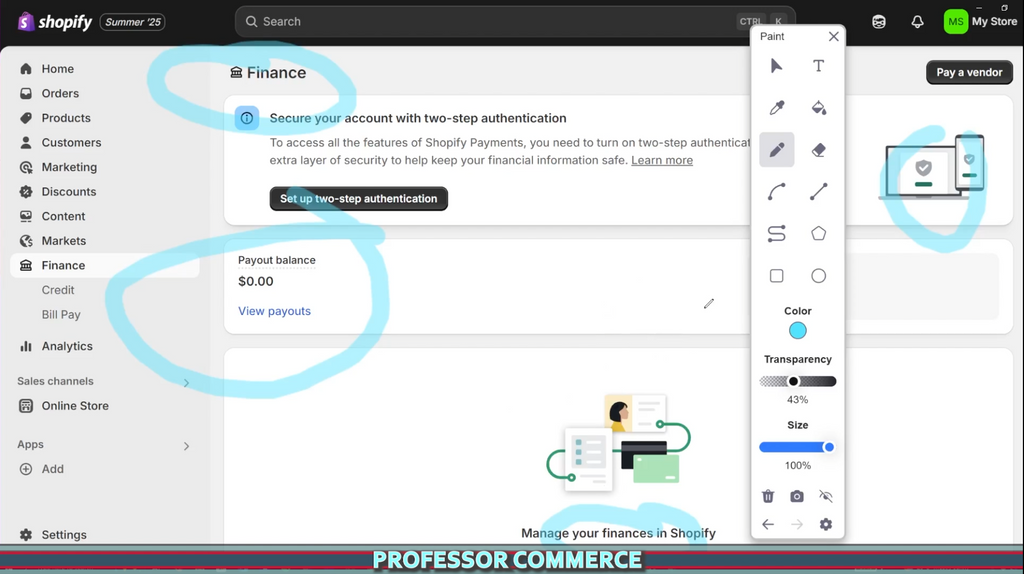
Task: Click the Shopify logo
Action: click(x=55, y=22)
